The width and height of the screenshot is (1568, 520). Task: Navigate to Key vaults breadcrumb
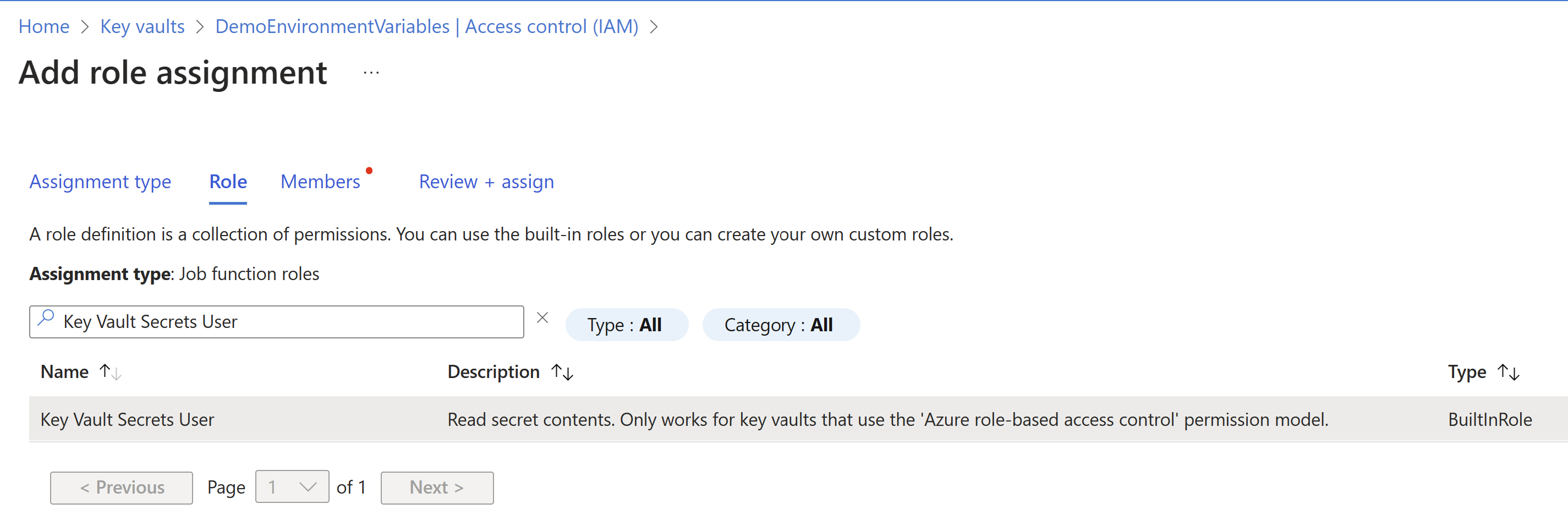tap(142, 26)
